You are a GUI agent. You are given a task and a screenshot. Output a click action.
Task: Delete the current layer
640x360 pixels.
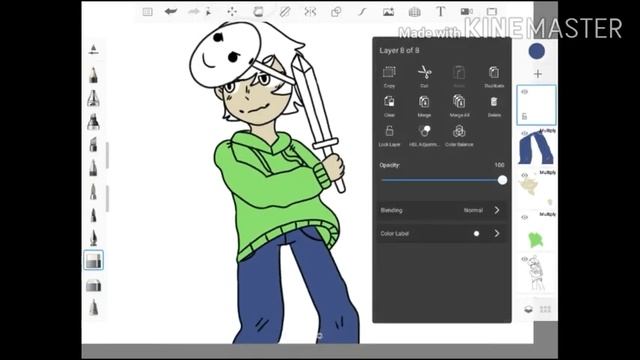pyautogui.click(x=494, y=106)
